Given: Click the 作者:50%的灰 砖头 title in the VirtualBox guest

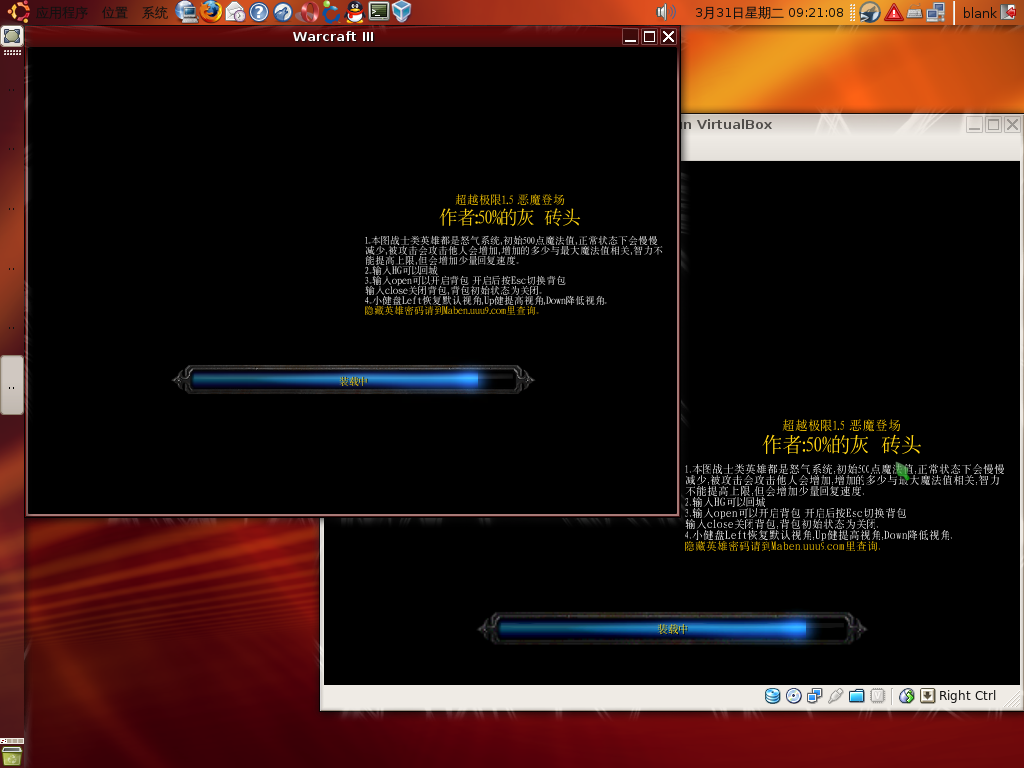Looking at the screenshot, I should pos(842,445).
